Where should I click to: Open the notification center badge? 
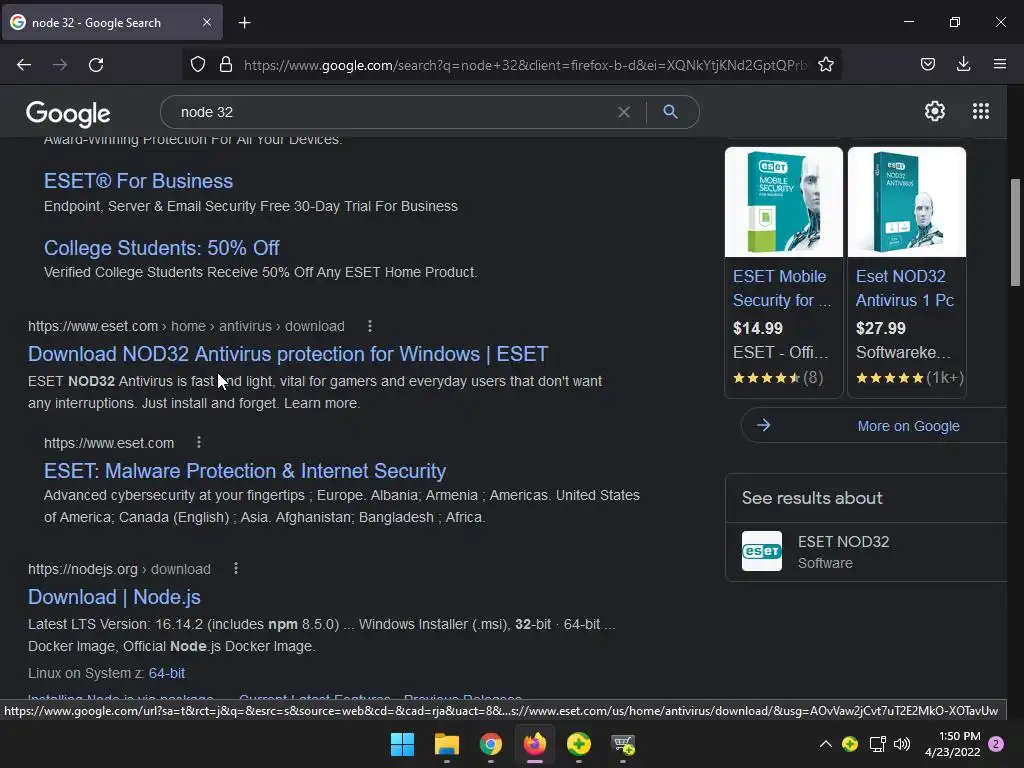coord(996,744)
